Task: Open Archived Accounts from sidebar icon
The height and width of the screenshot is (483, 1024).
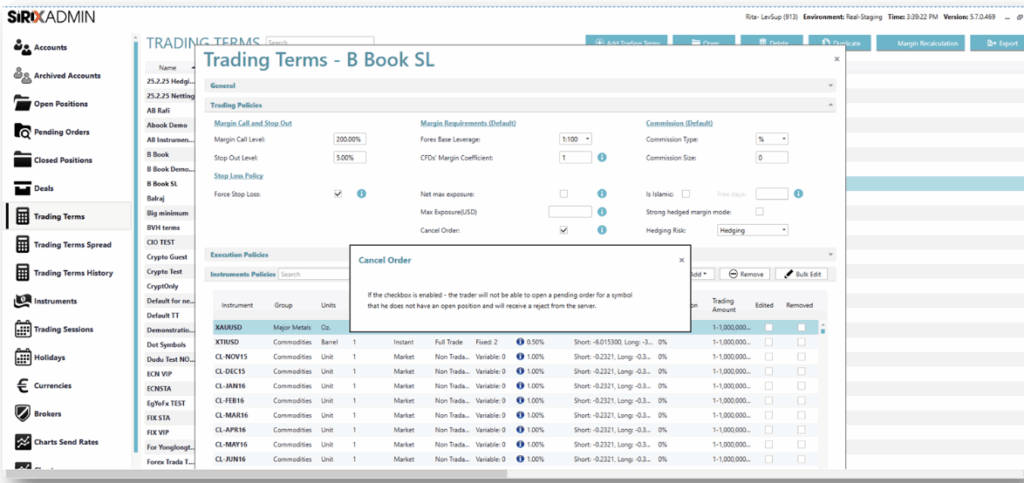Action: pos(21,76)
